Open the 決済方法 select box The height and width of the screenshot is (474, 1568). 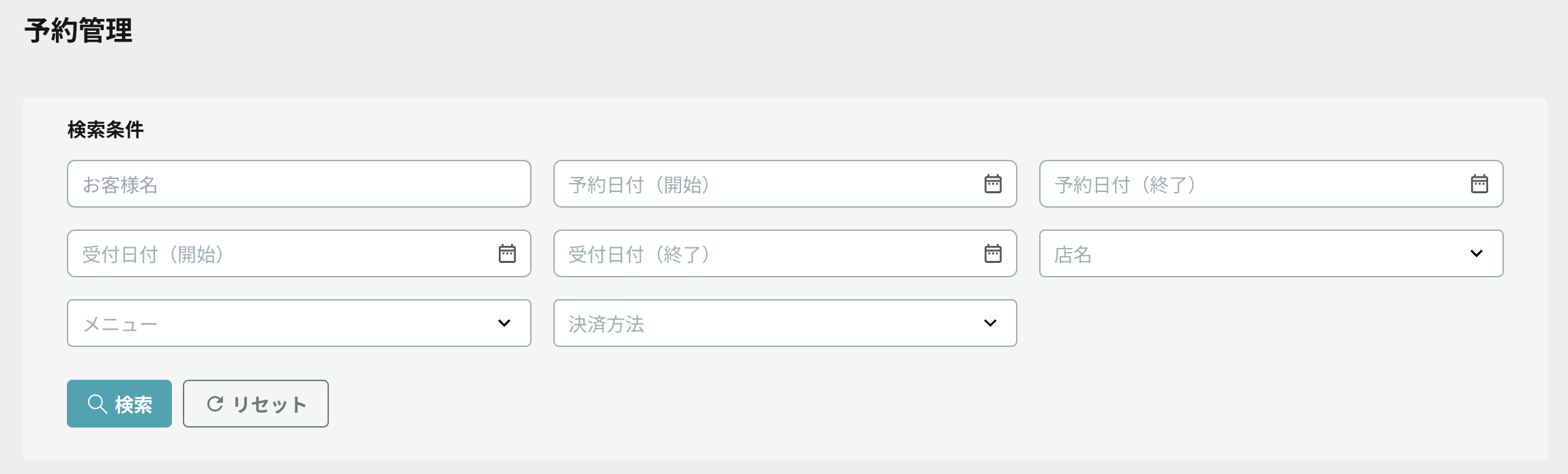tap(785, 323)
